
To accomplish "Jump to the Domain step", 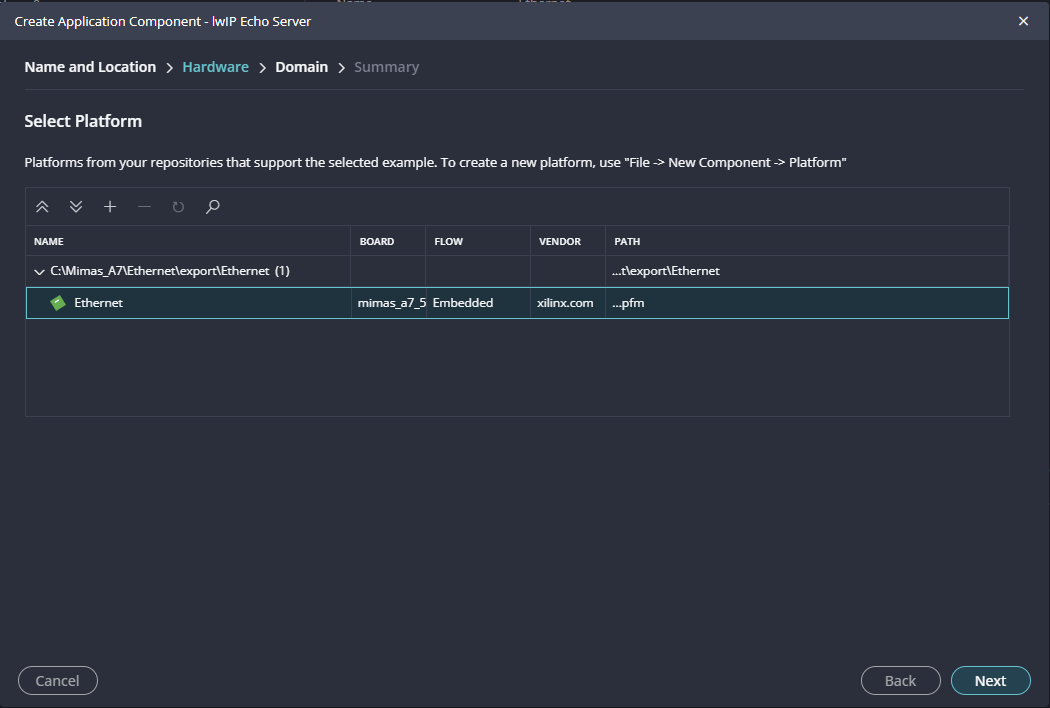I will [x=301, y=67].
